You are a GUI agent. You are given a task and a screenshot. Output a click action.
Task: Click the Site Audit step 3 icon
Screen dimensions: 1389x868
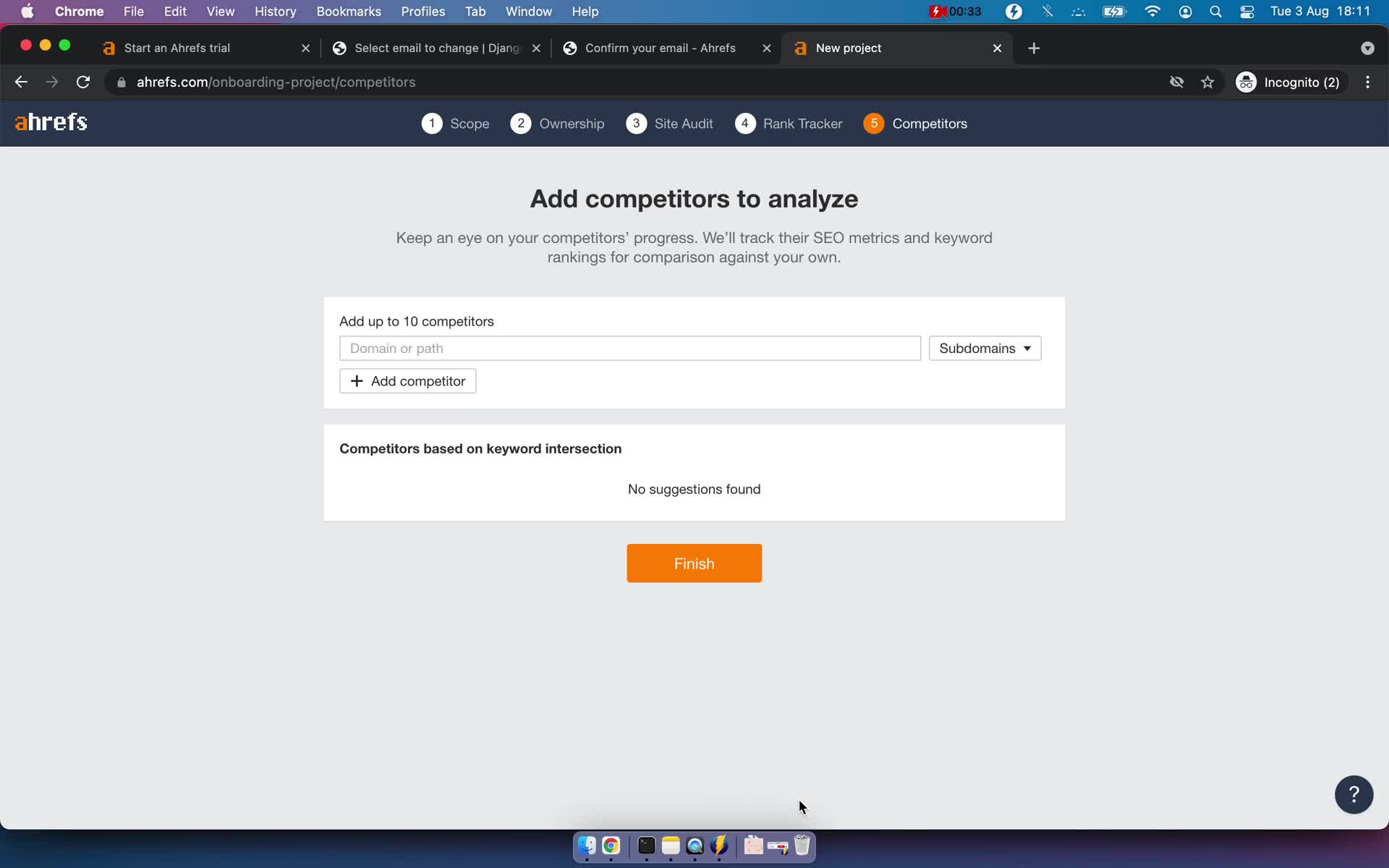635,123
